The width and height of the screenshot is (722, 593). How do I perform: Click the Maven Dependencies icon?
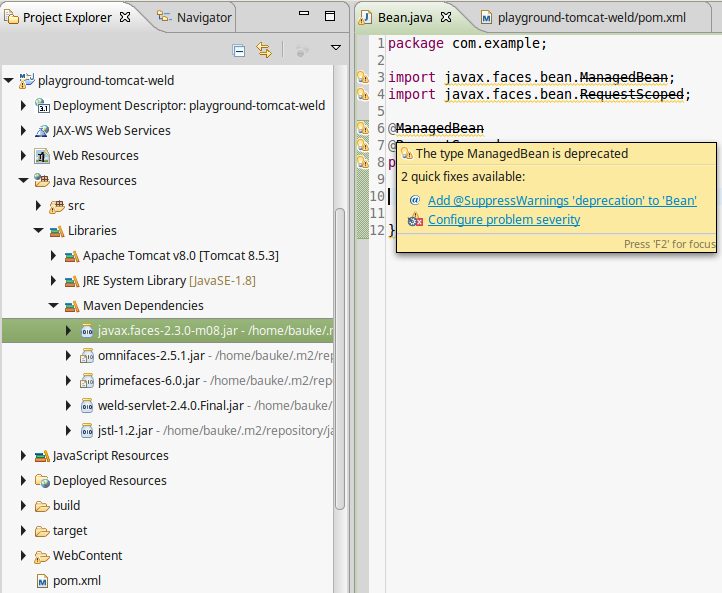(72, 306)
